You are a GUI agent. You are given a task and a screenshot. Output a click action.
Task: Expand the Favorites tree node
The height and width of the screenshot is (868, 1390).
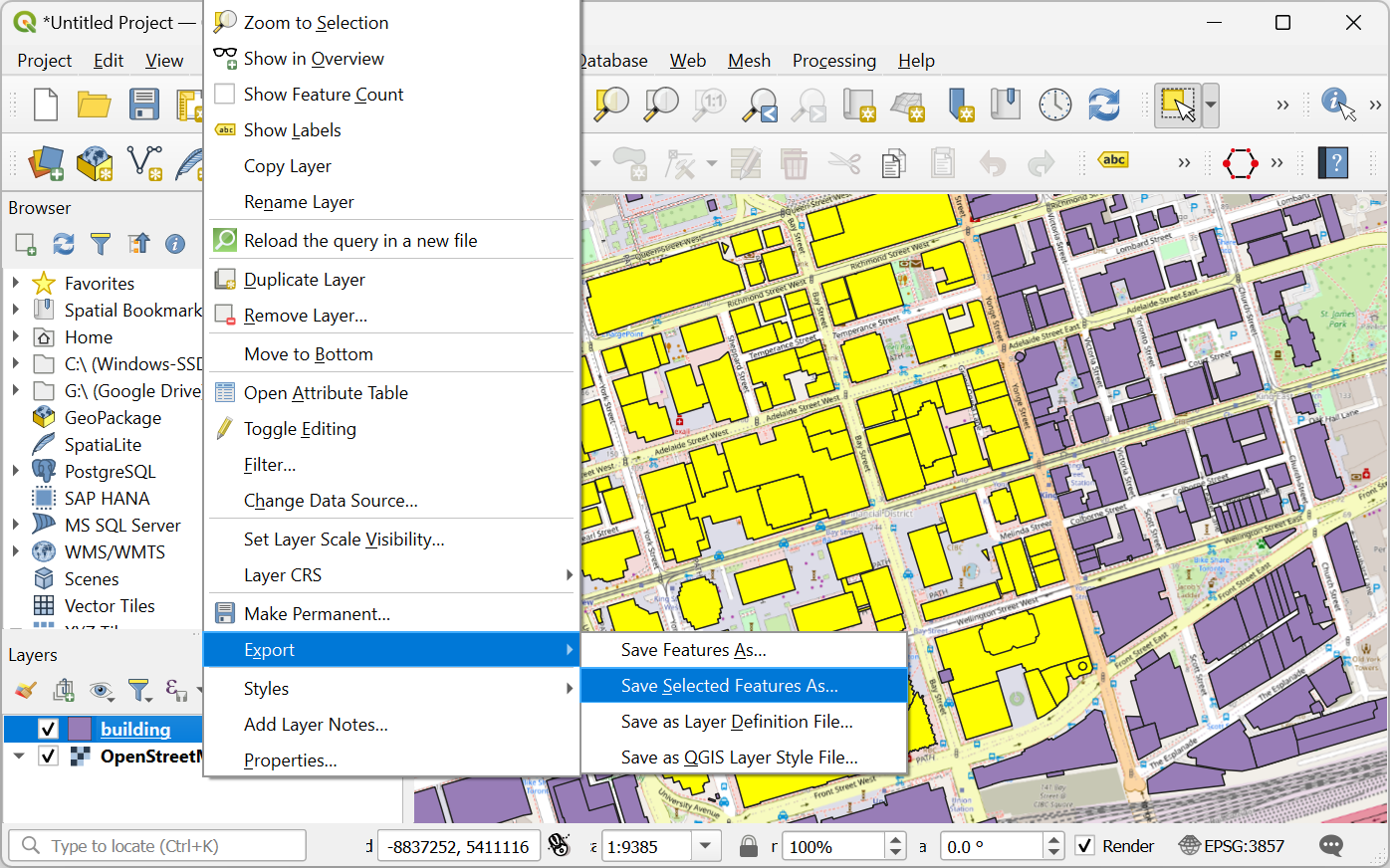(16, 284)
